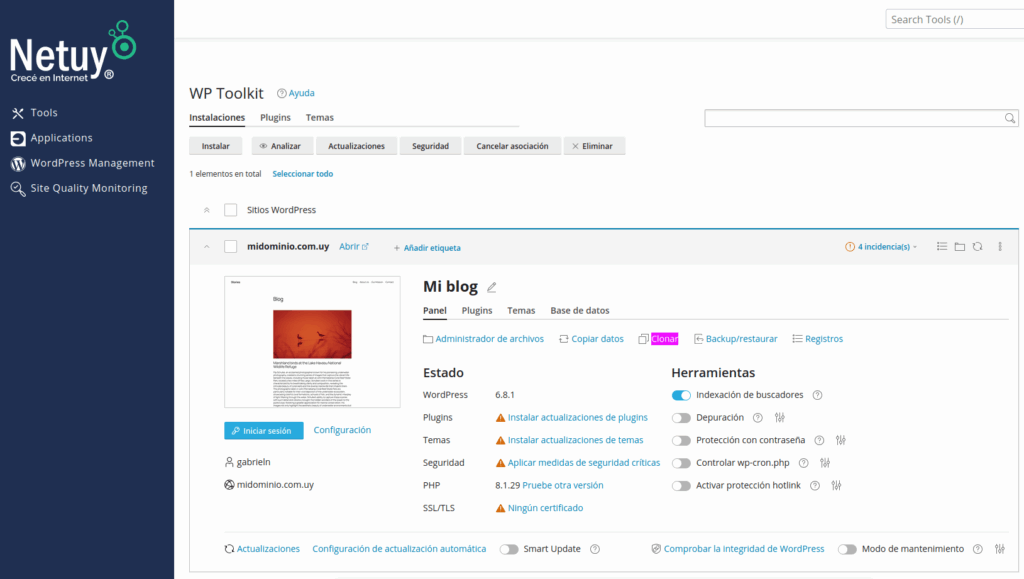Open Depuración settings sliders icon
1024x579 pixels.
point(780,418)
